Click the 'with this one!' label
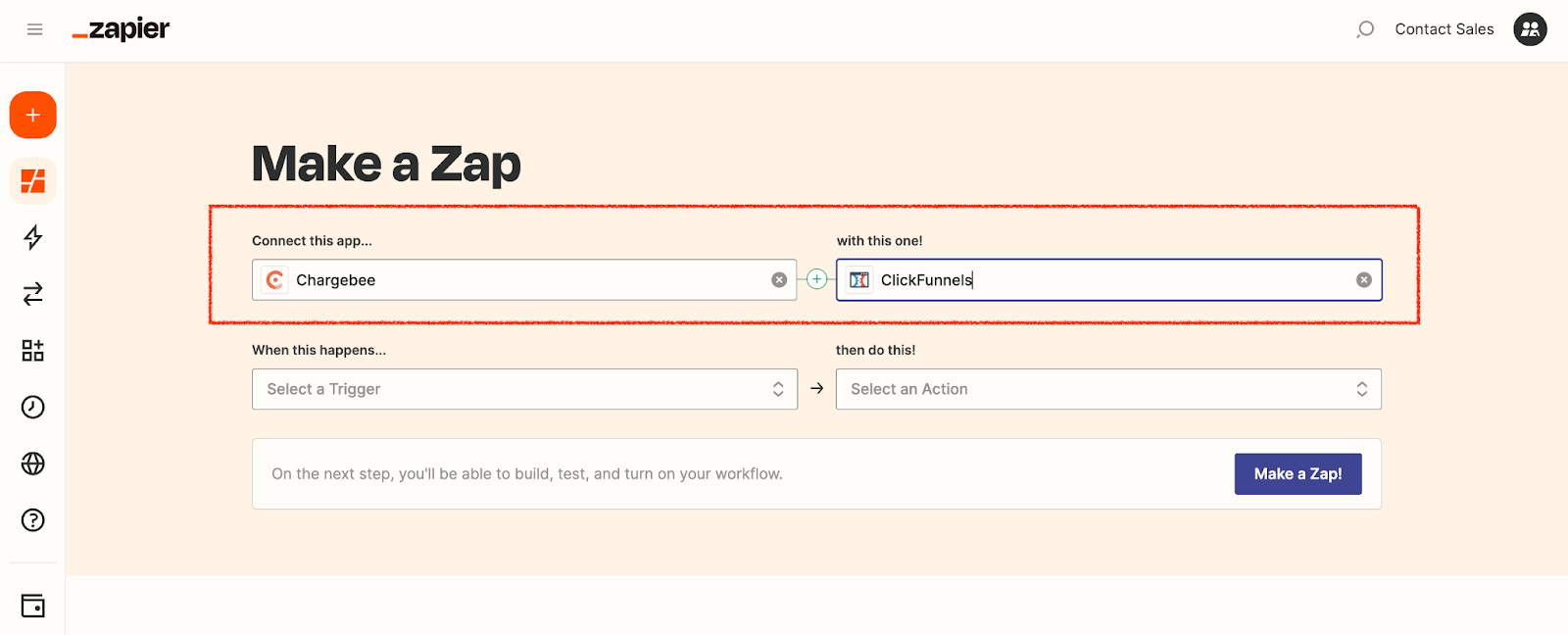The width and height of the screenshot is (1568, 635). click(879, 241)
